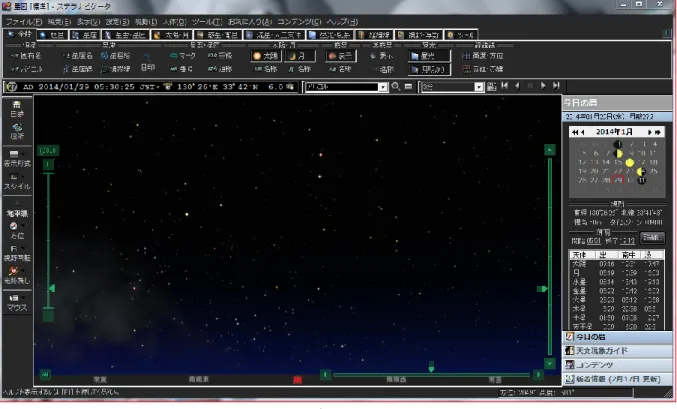677x409 pixels.
Task: Open the 場所 location setting icon
Action: [x=17, y=131]
